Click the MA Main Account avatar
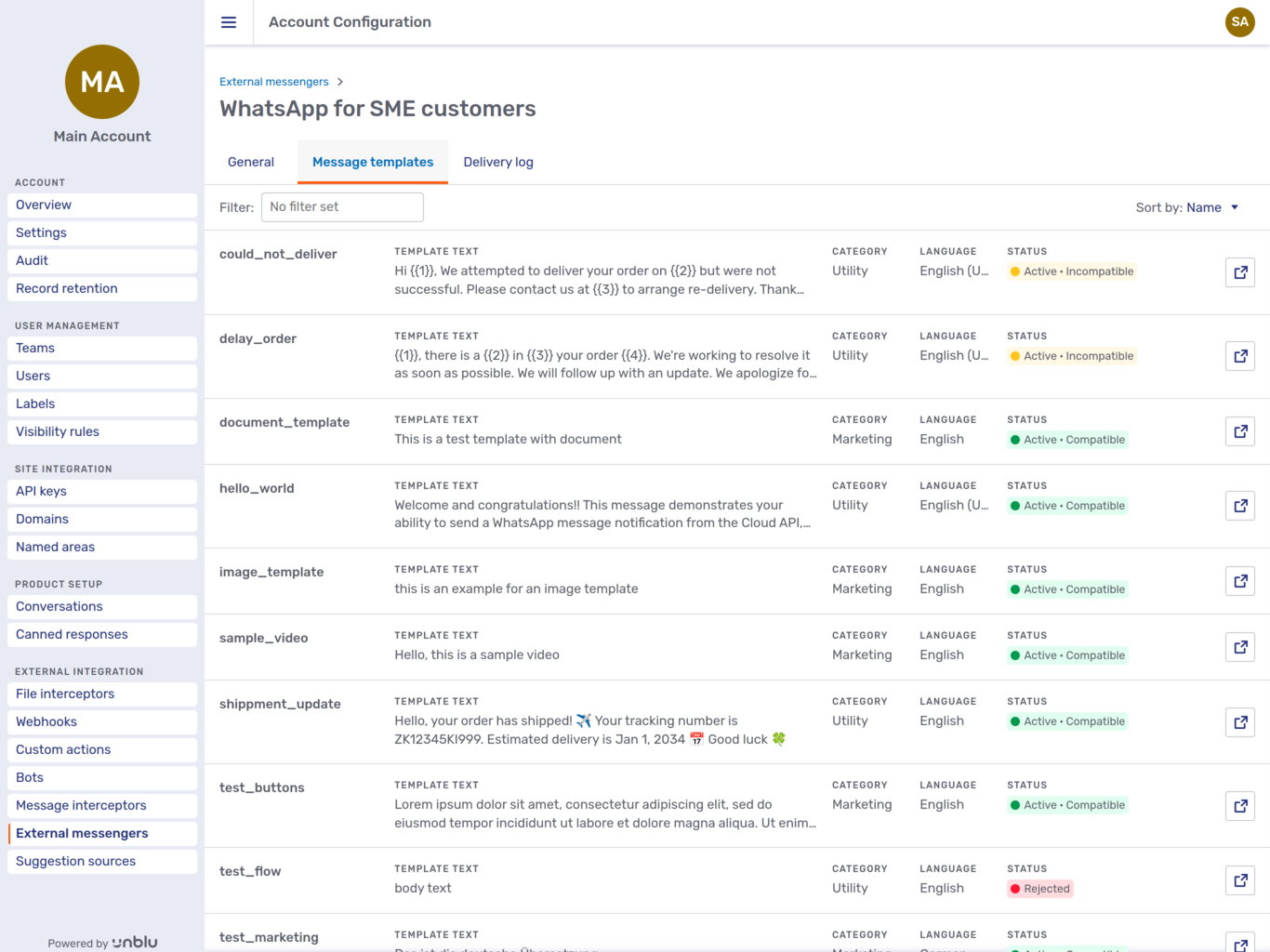This screenshot has height=952, width=1270. tap(102, 82)
